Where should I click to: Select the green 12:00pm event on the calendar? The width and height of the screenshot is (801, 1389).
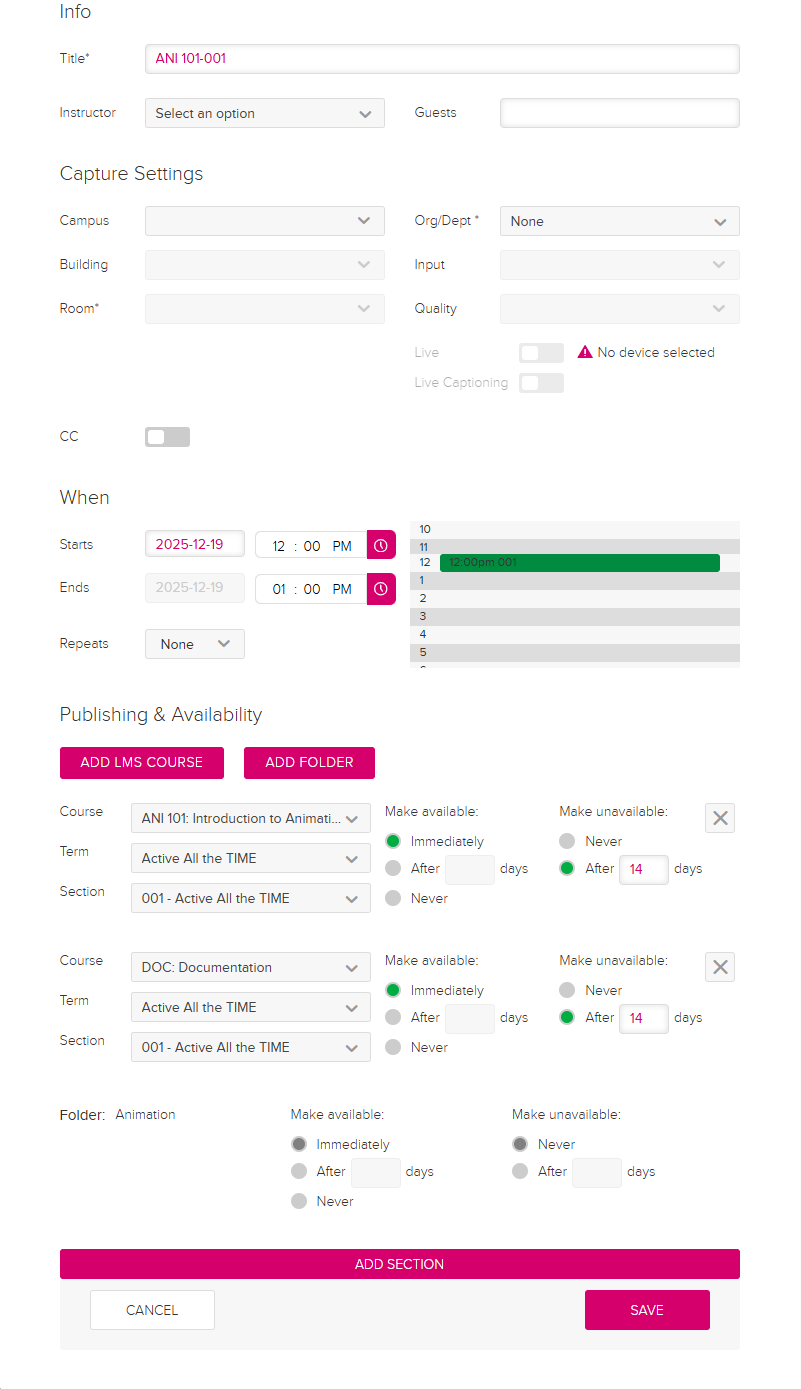click(x=580, y=562)
